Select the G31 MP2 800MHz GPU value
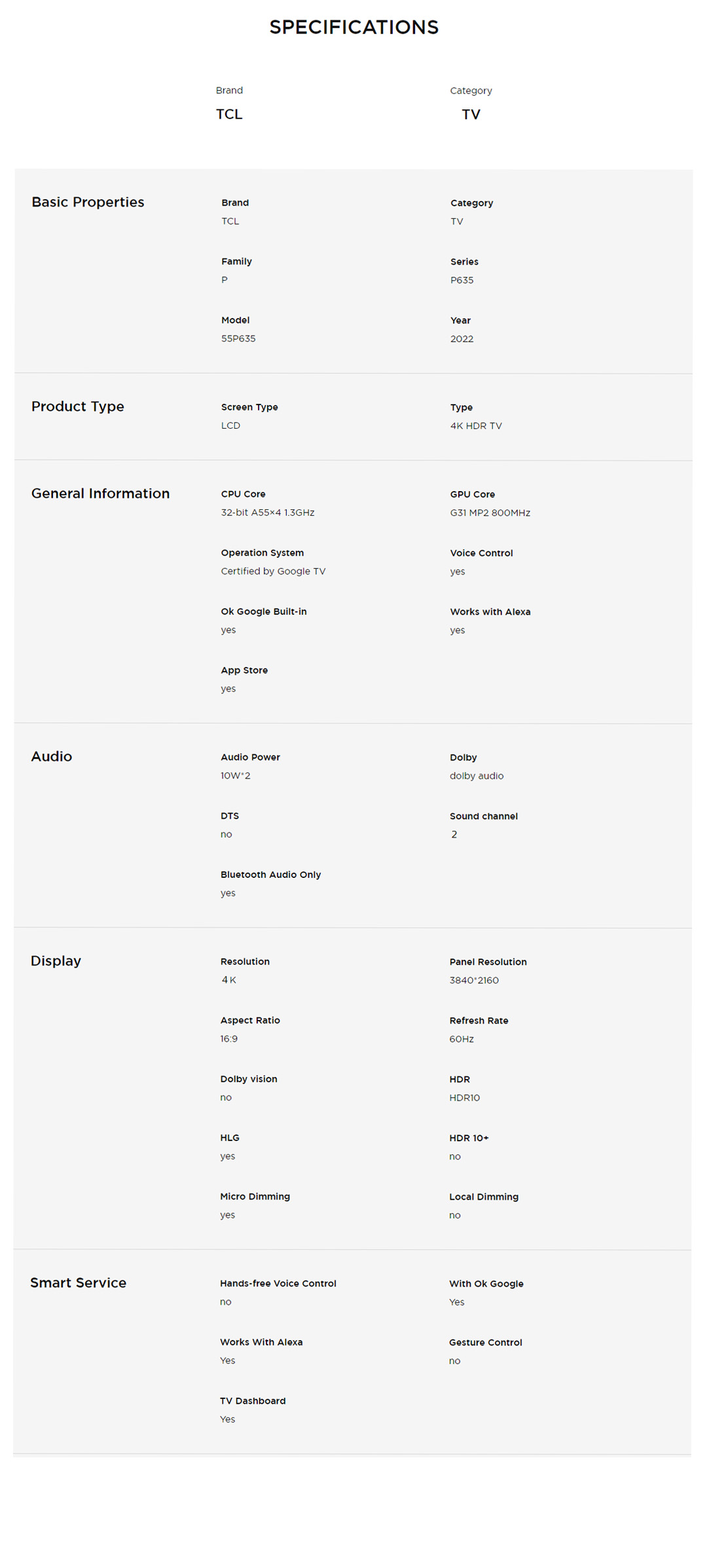Image resolution: width=707 pixels, height=1568 pixels. coord(490,513)
